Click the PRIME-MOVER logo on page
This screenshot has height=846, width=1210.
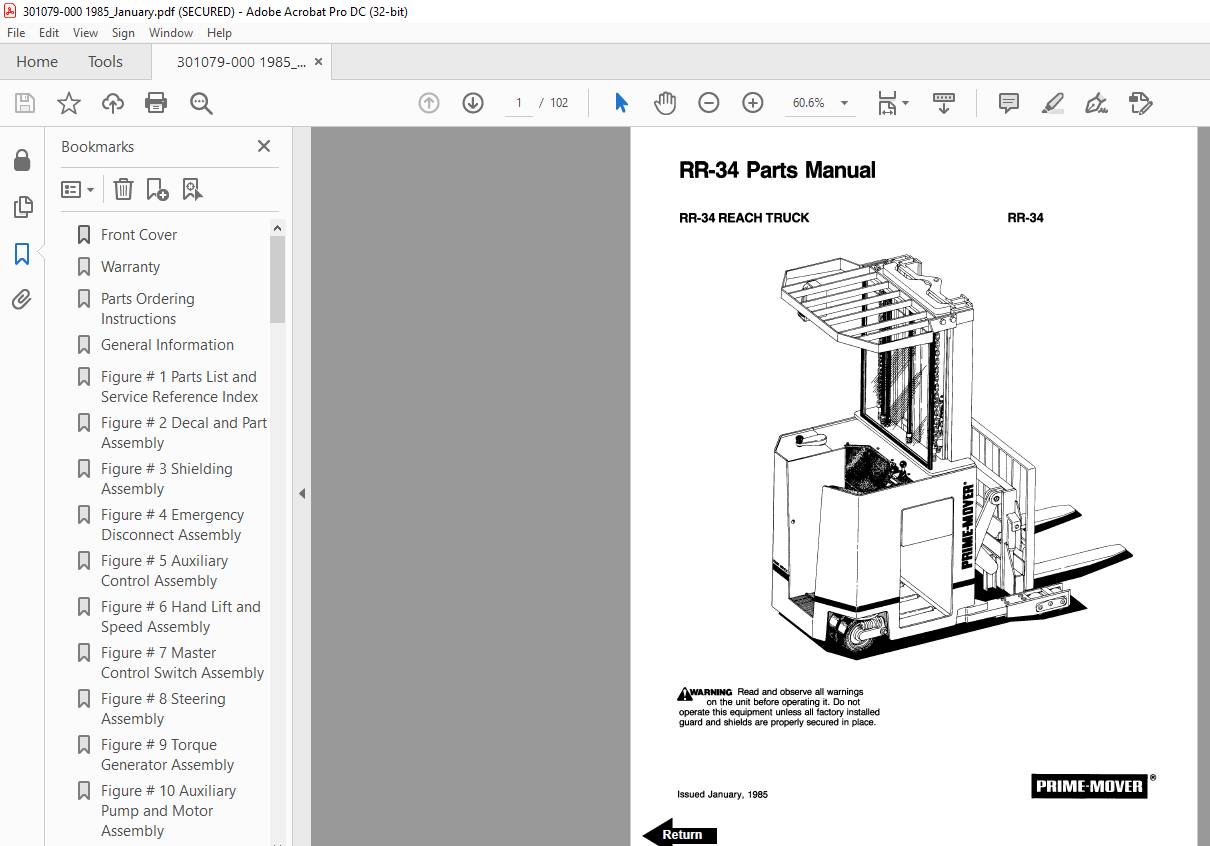coord(1089,786)
